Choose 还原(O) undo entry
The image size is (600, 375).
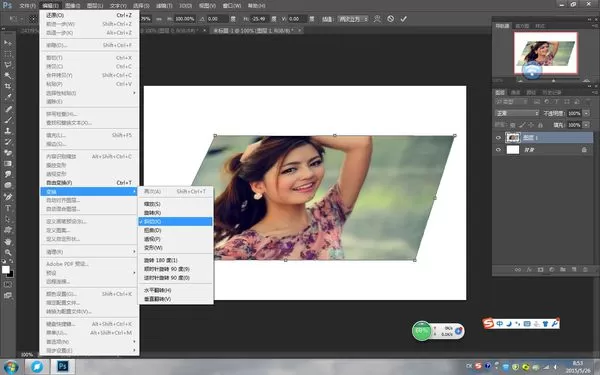click(89, 15)
